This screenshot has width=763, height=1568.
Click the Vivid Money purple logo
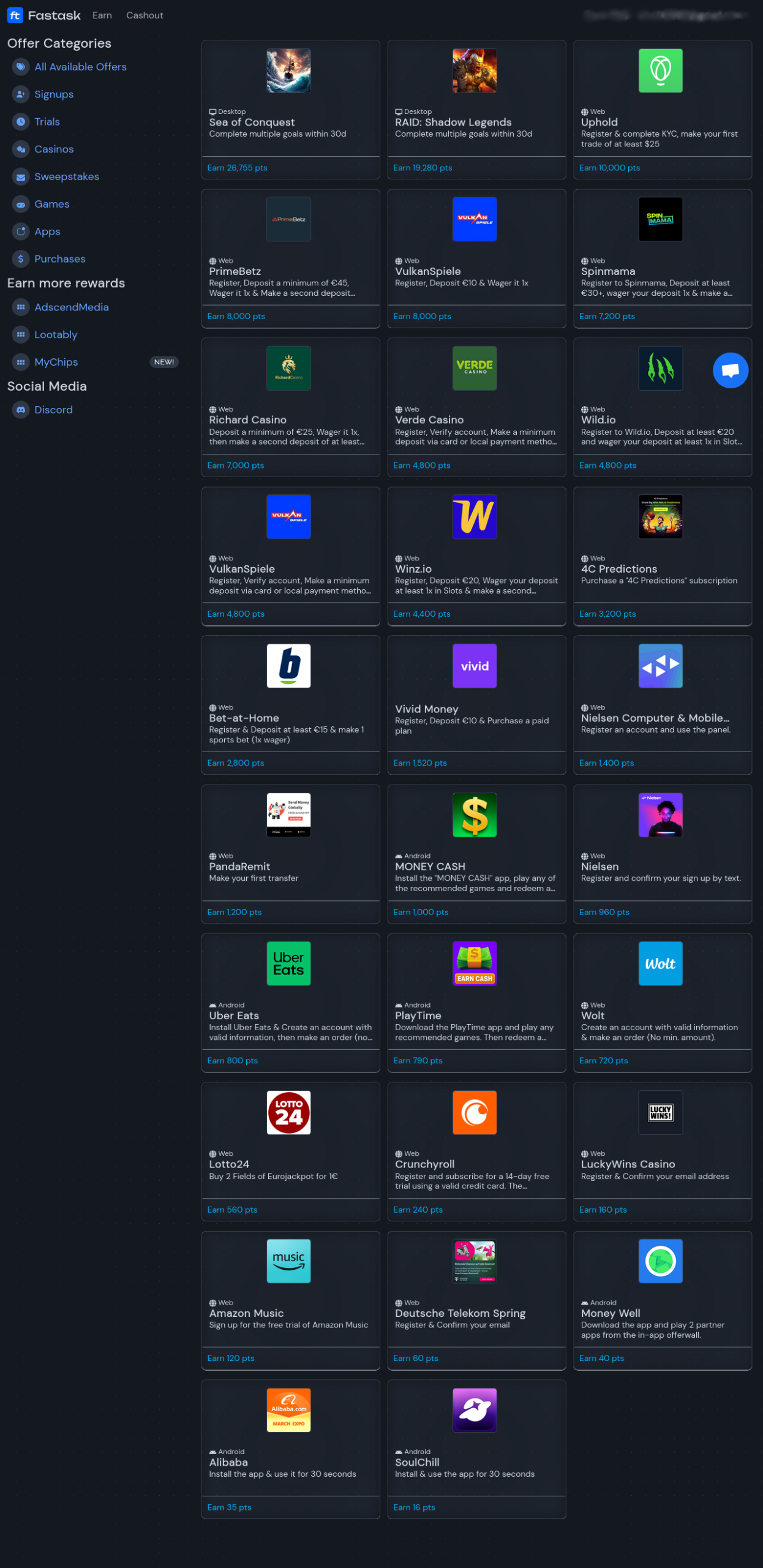pyautogui.click(x=475, y=666)
